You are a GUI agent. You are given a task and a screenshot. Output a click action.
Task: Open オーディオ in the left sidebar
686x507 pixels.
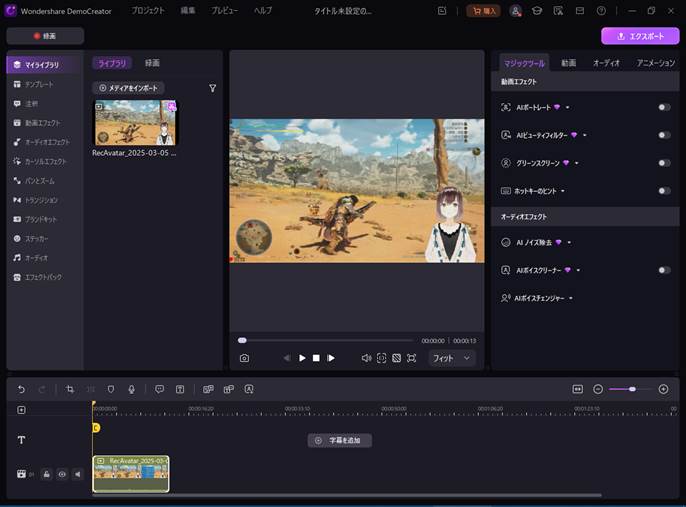click(x=45, y=258)
